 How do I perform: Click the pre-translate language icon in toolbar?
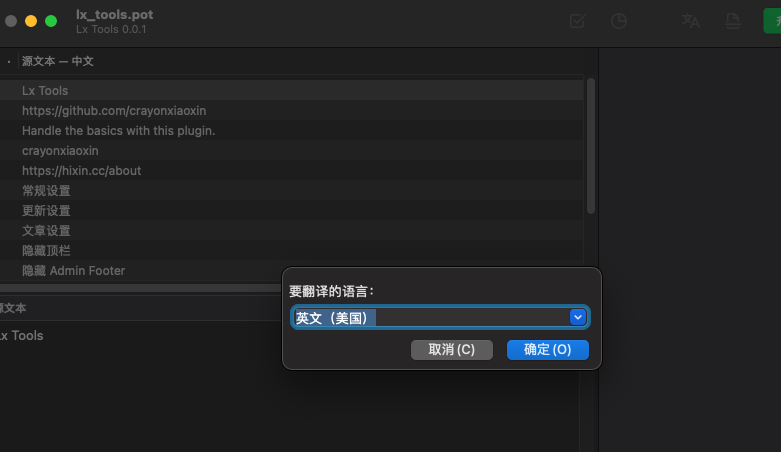(690, 21)
